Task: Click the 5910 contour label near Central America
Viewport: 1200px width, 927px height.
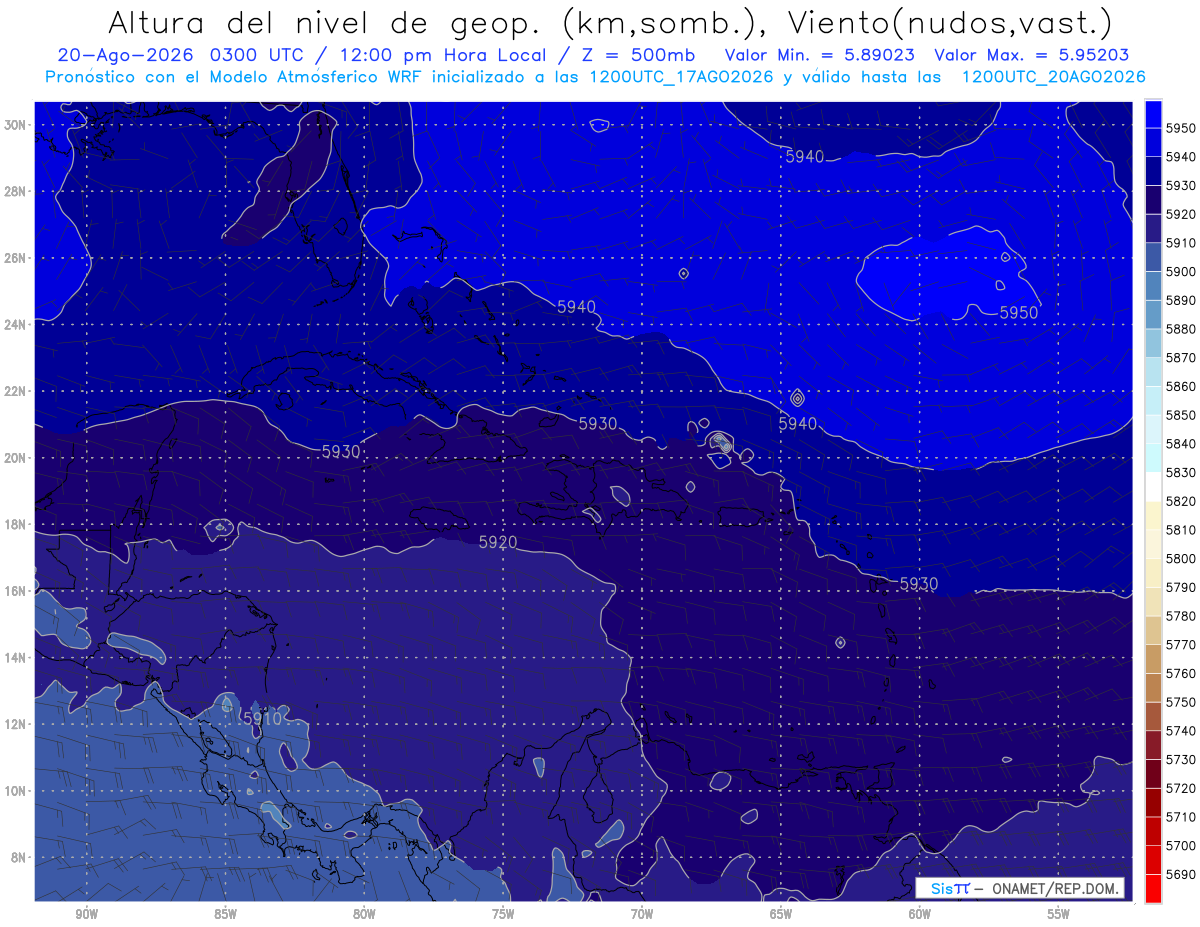Action: 262,718
